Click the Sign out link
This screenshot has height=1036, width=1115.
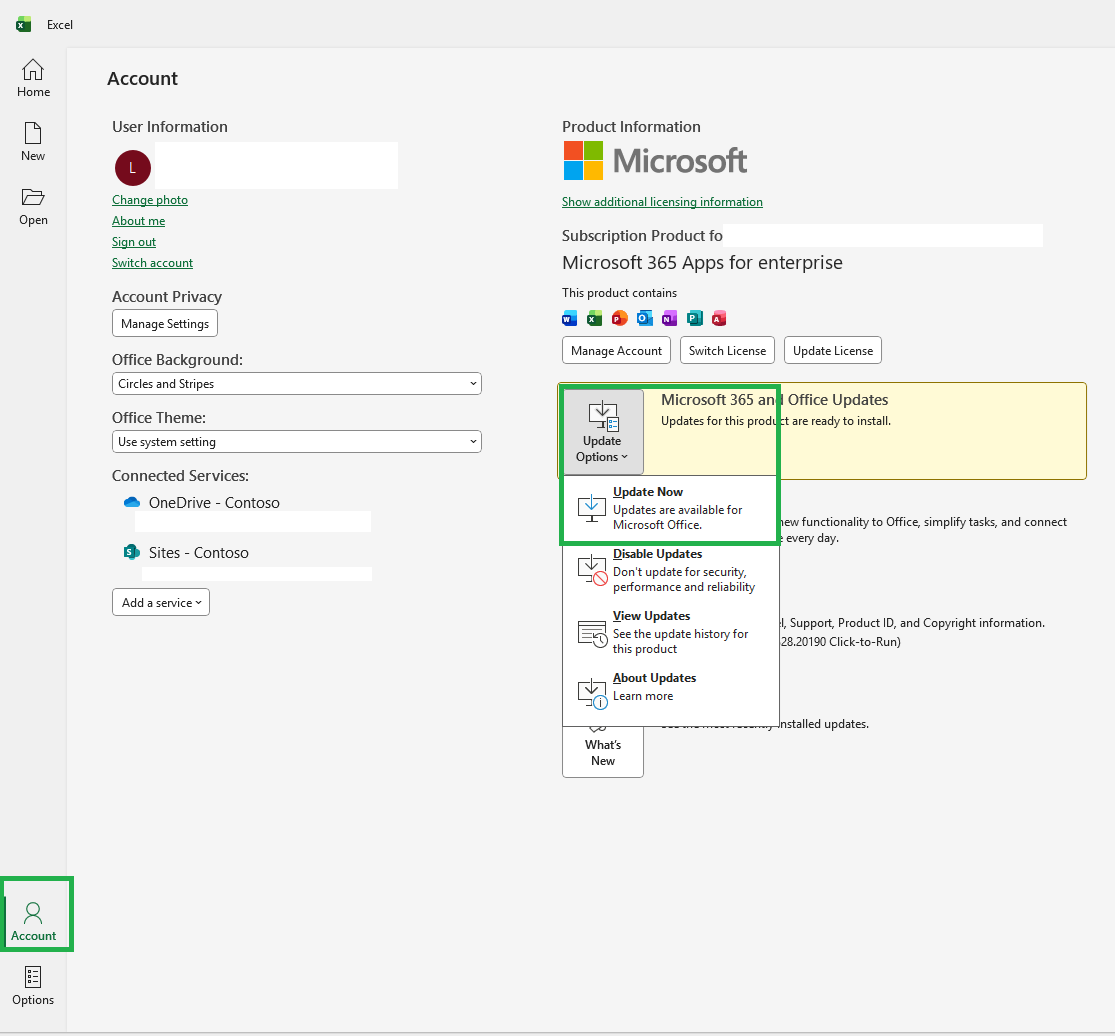click(x=134, y=242)
